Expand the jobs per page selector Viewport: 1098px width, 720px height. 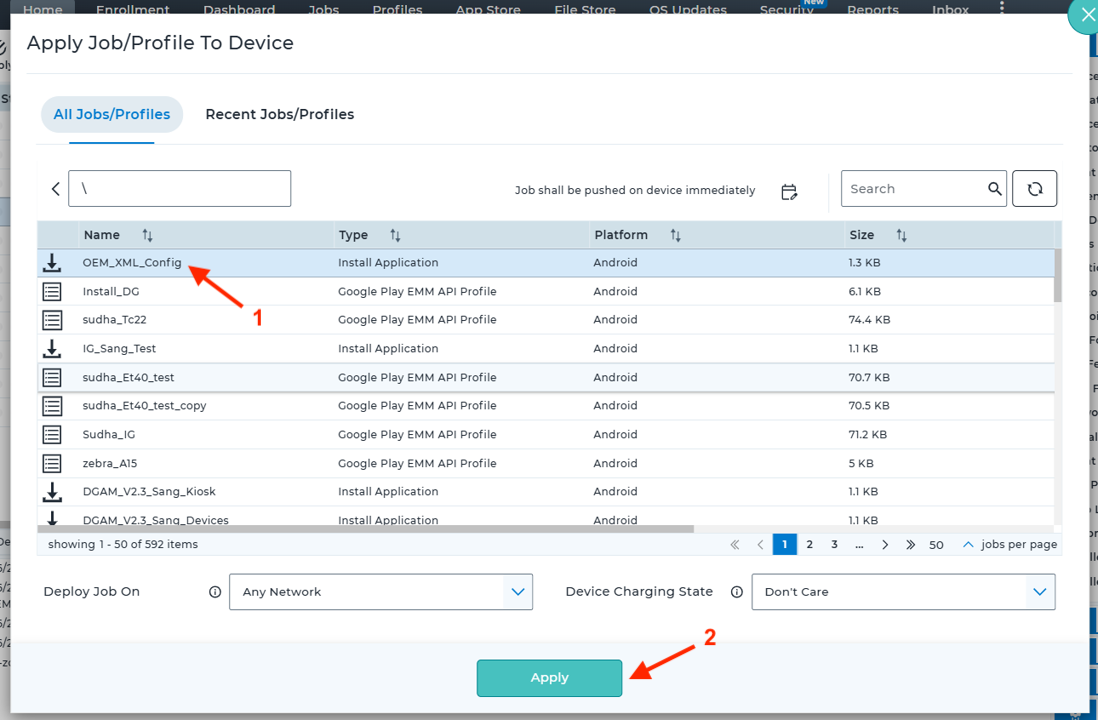click(x=967, y=545)
